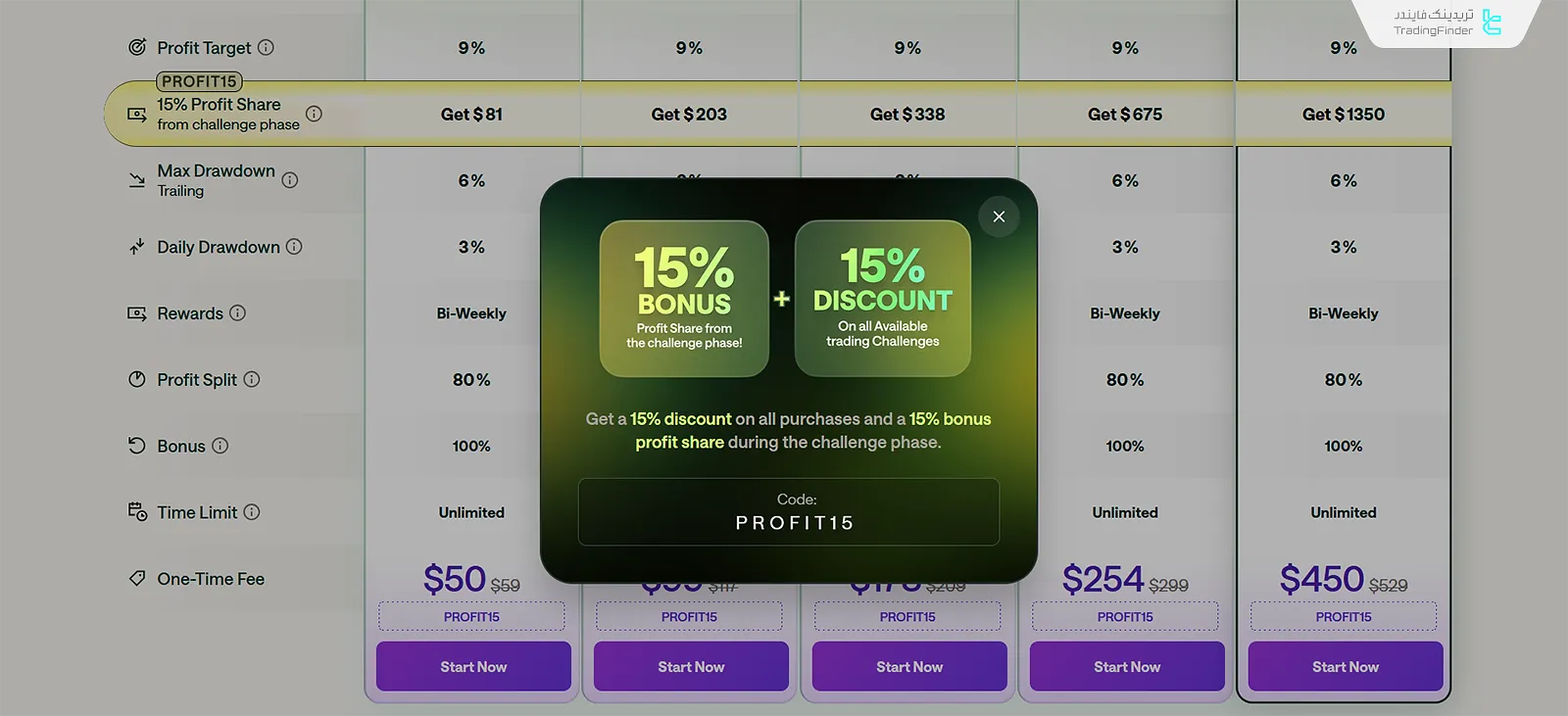Click the 15% Bonus card in the popup
1568x716 pixels.
pyautogui.click(x=684, y=298)
